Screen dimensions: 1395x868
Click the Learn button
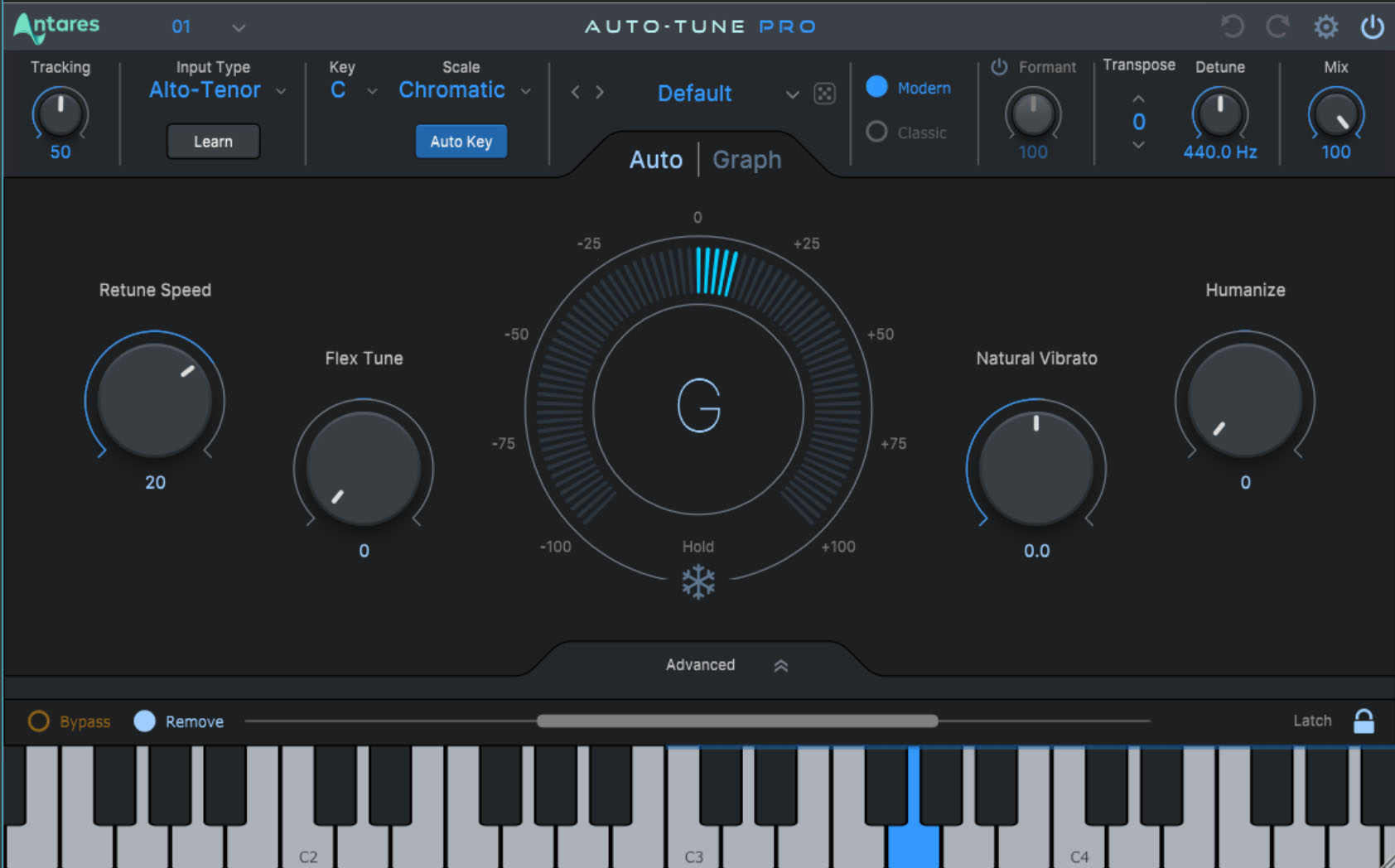(213, 142)
